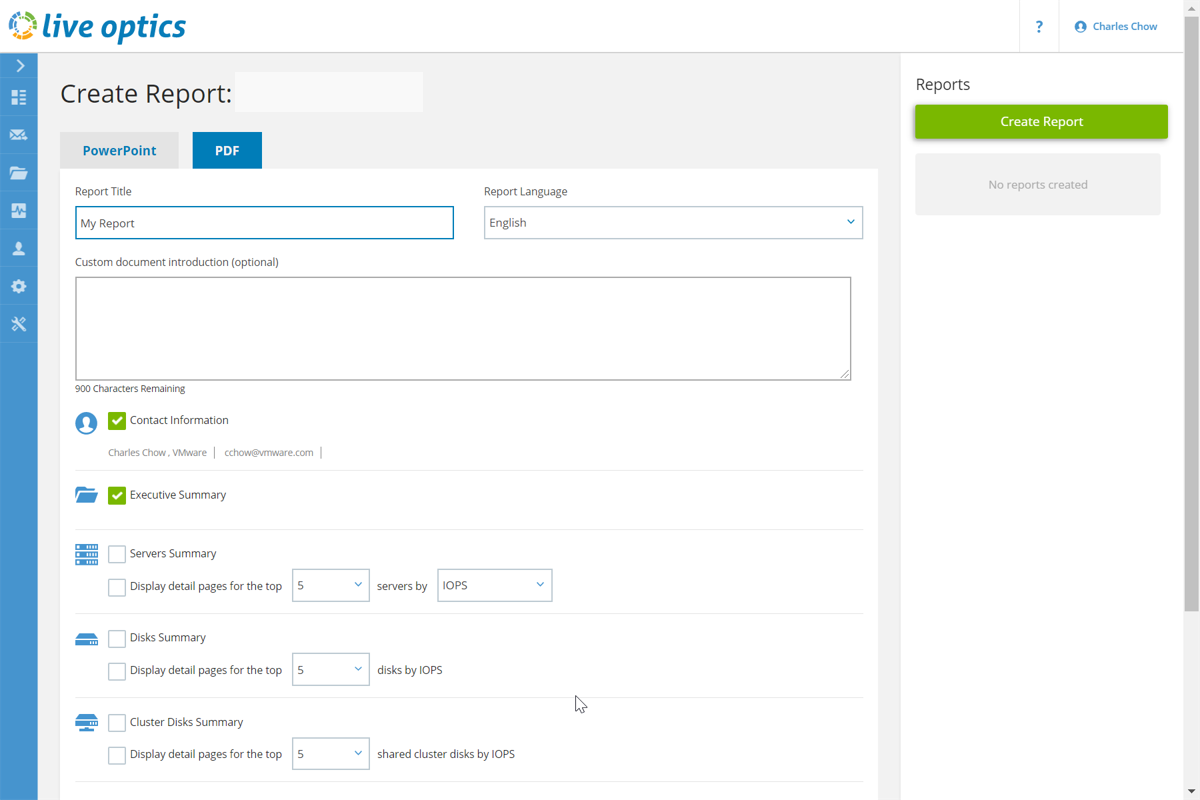The height and width of the screenshot is (800, 1200).
Task: Click the user avatar icon beside Charles Chow
Action: [x=1080, y=27]
